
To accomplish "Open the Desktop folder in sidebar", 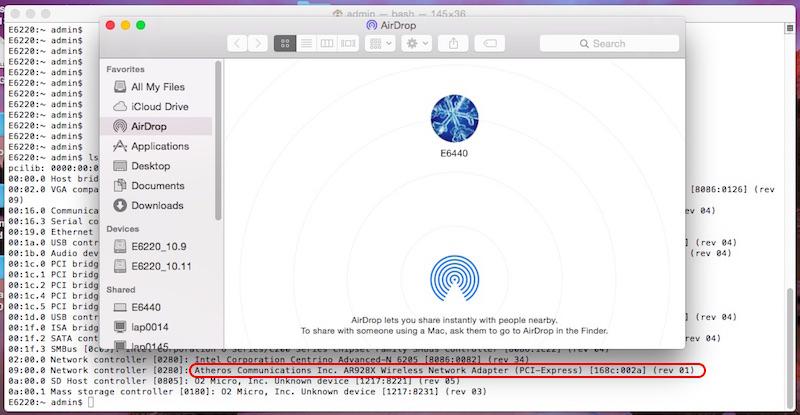I will [x=150, y=166].
